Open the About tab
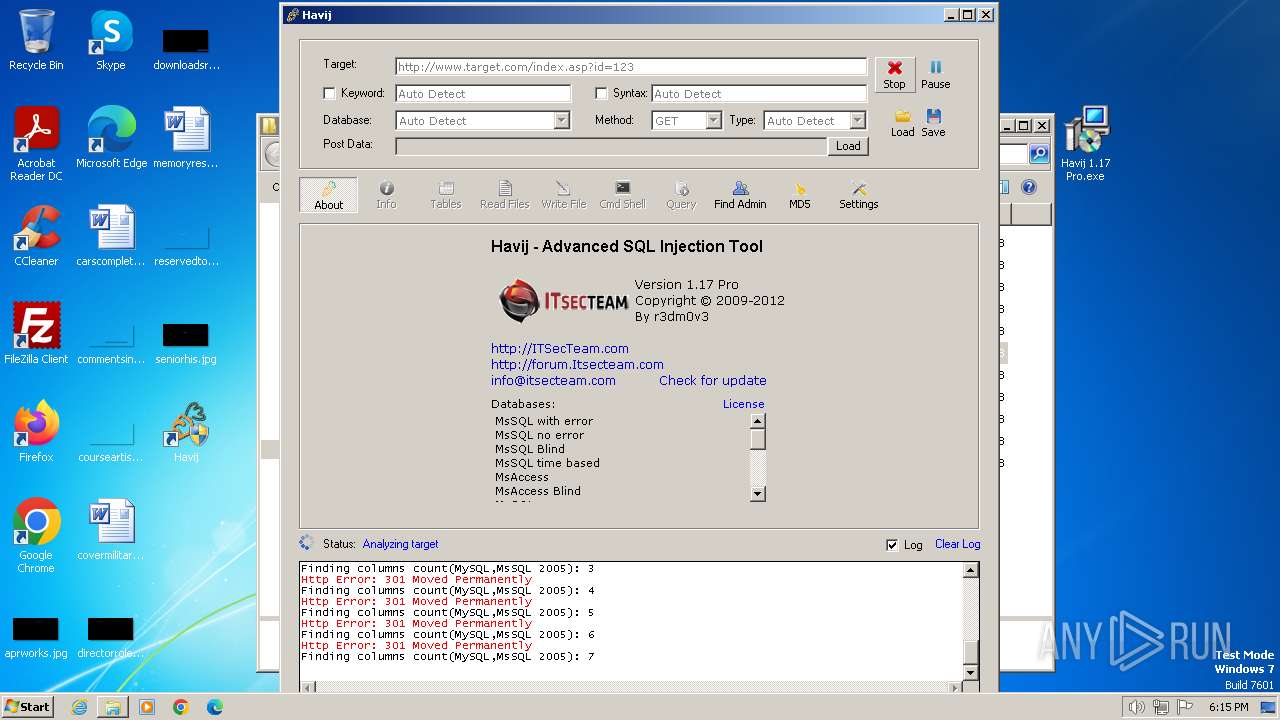1280x720 pixels. point(328,195)
